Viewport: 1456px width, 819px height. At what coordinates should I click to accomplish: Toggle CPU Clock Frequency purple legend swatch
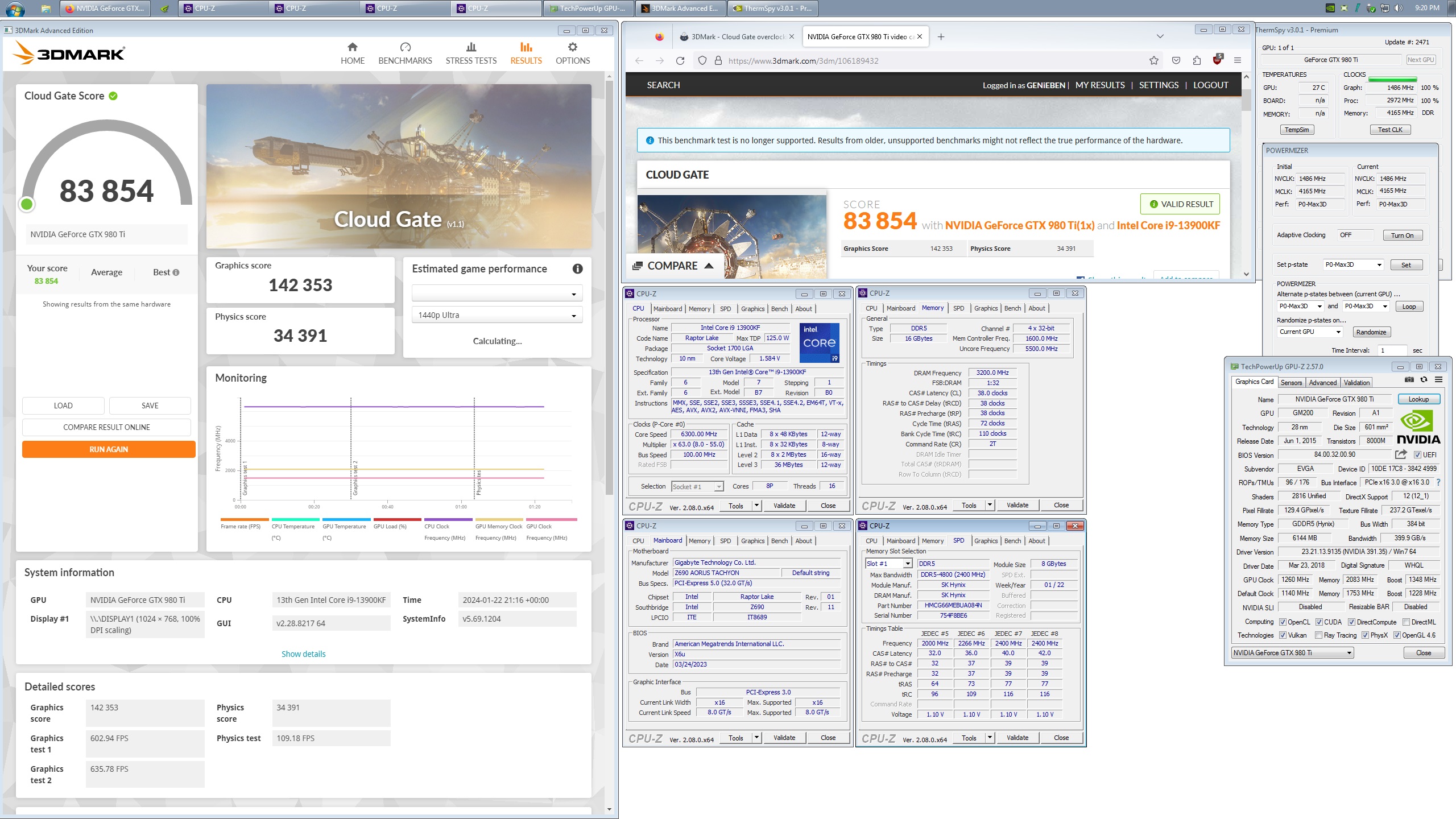click(x=448, y=519)
